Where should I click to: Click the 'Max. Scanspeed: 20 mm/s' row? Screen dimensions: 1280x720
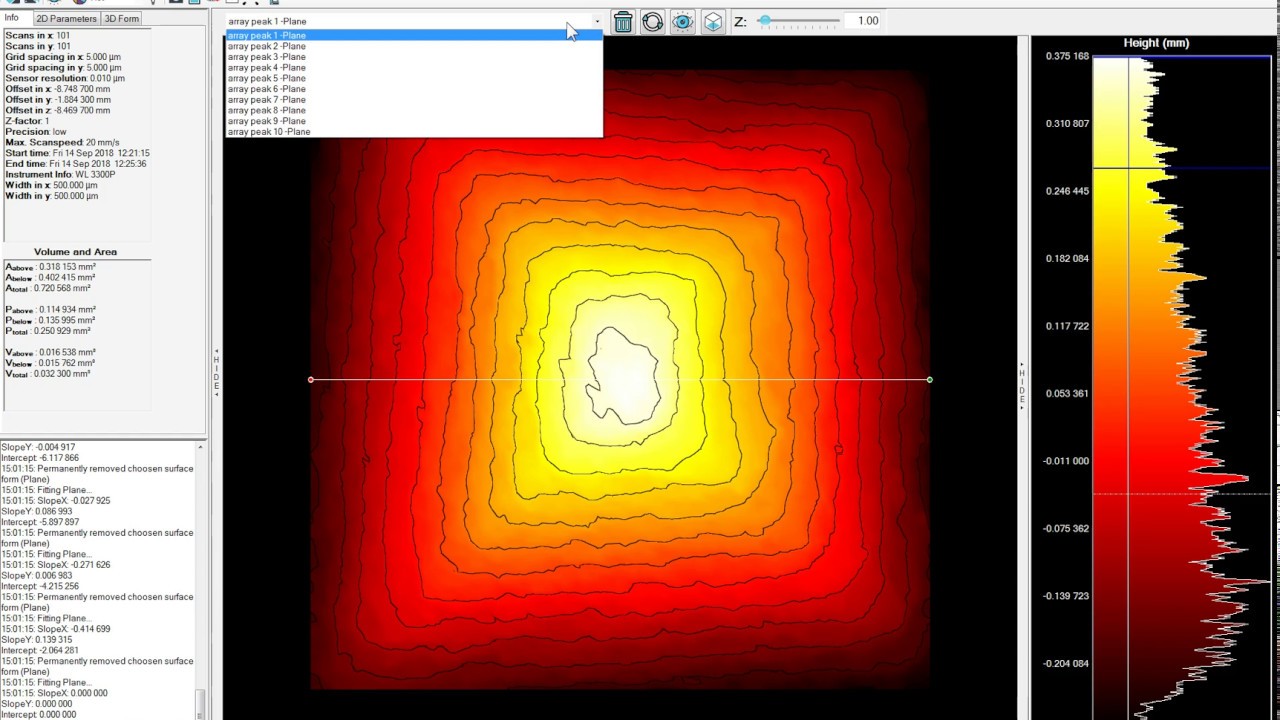pos(62,143)
